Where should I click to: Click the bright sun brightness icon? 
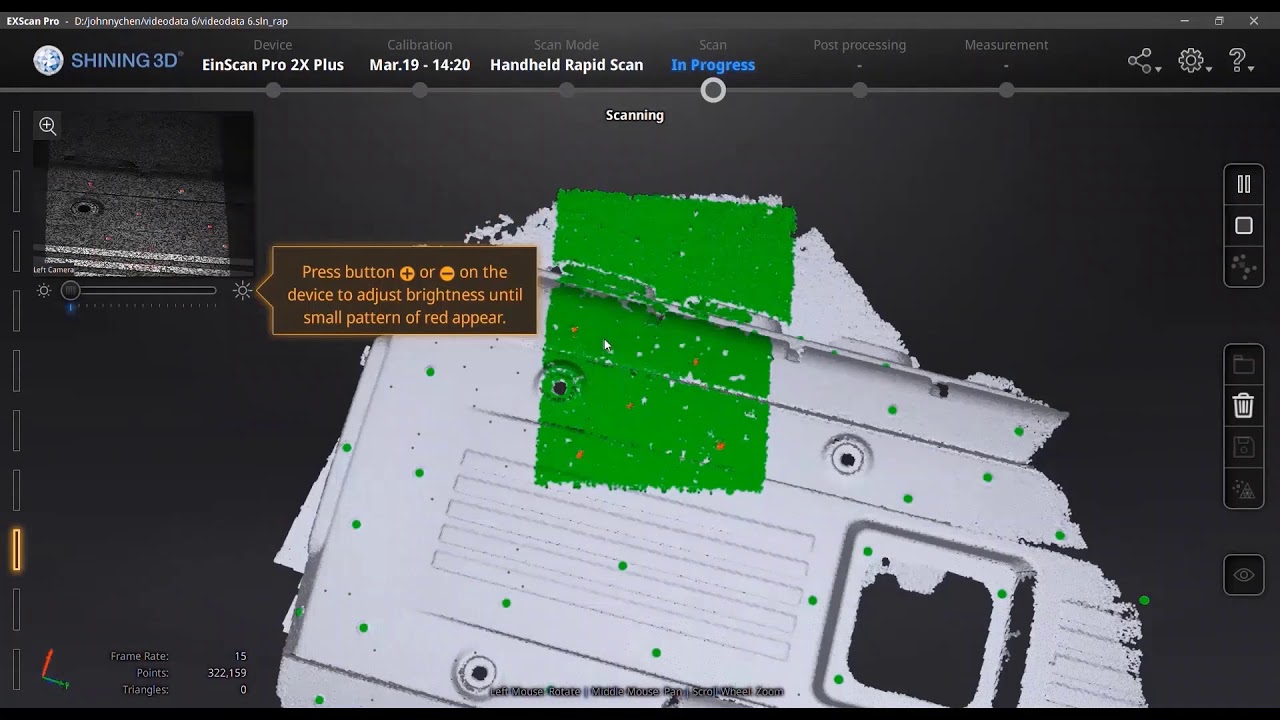tap(242, 291)
